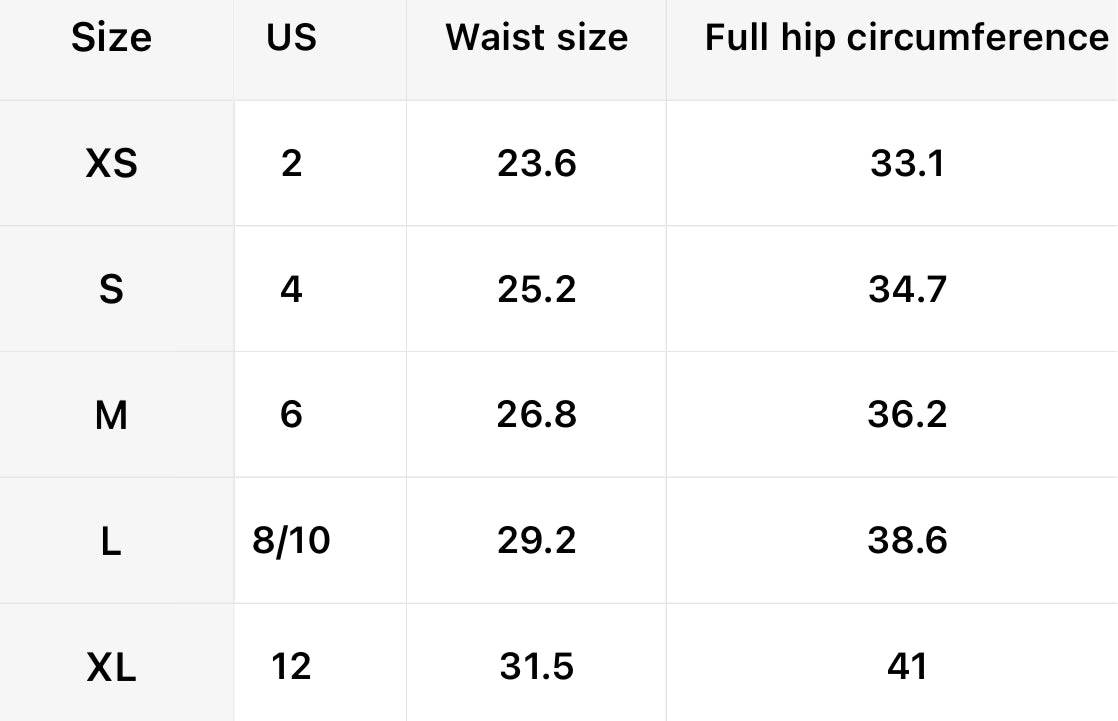Click the hip circumference 33.1 value
Screen dimensions: 1118x721
click(x=906, y=163)
